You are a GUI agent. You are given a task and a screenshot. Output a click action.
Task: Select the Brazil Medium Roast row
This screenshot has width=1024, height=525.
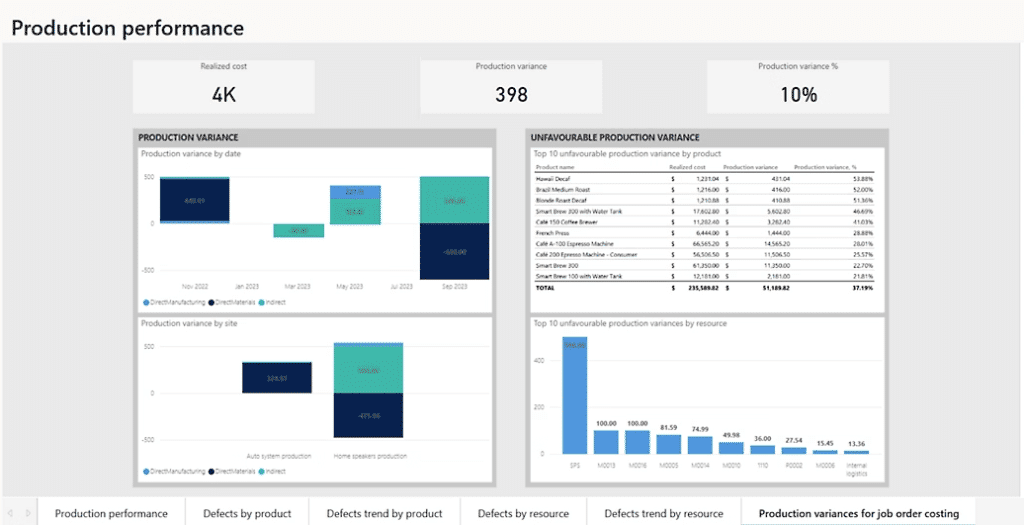click(704, 189)
